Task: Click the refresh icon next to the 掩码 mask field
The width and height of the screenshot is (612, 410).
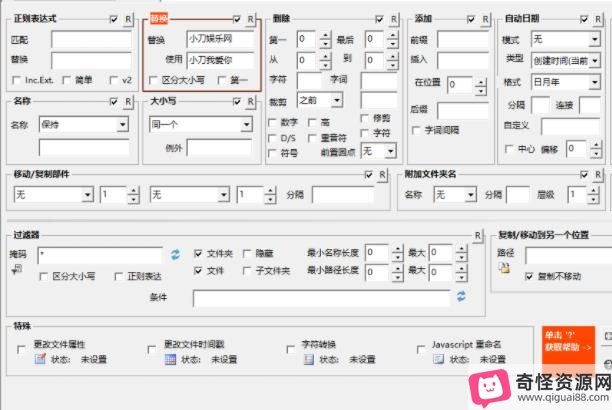Action: [x=175, y=254]
